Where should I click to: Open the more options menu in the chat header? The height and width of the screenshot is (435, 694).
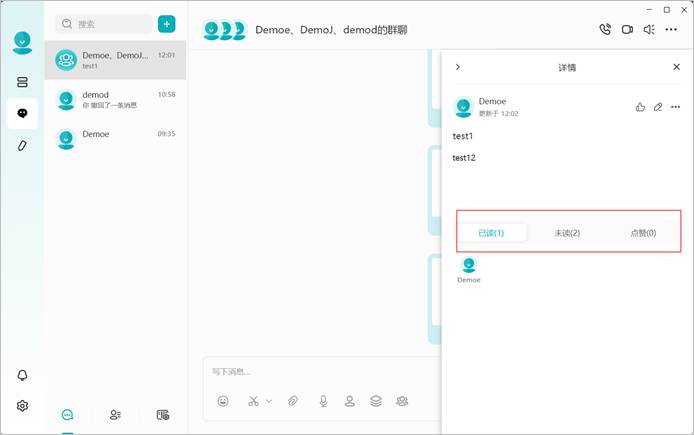(671, 30)
